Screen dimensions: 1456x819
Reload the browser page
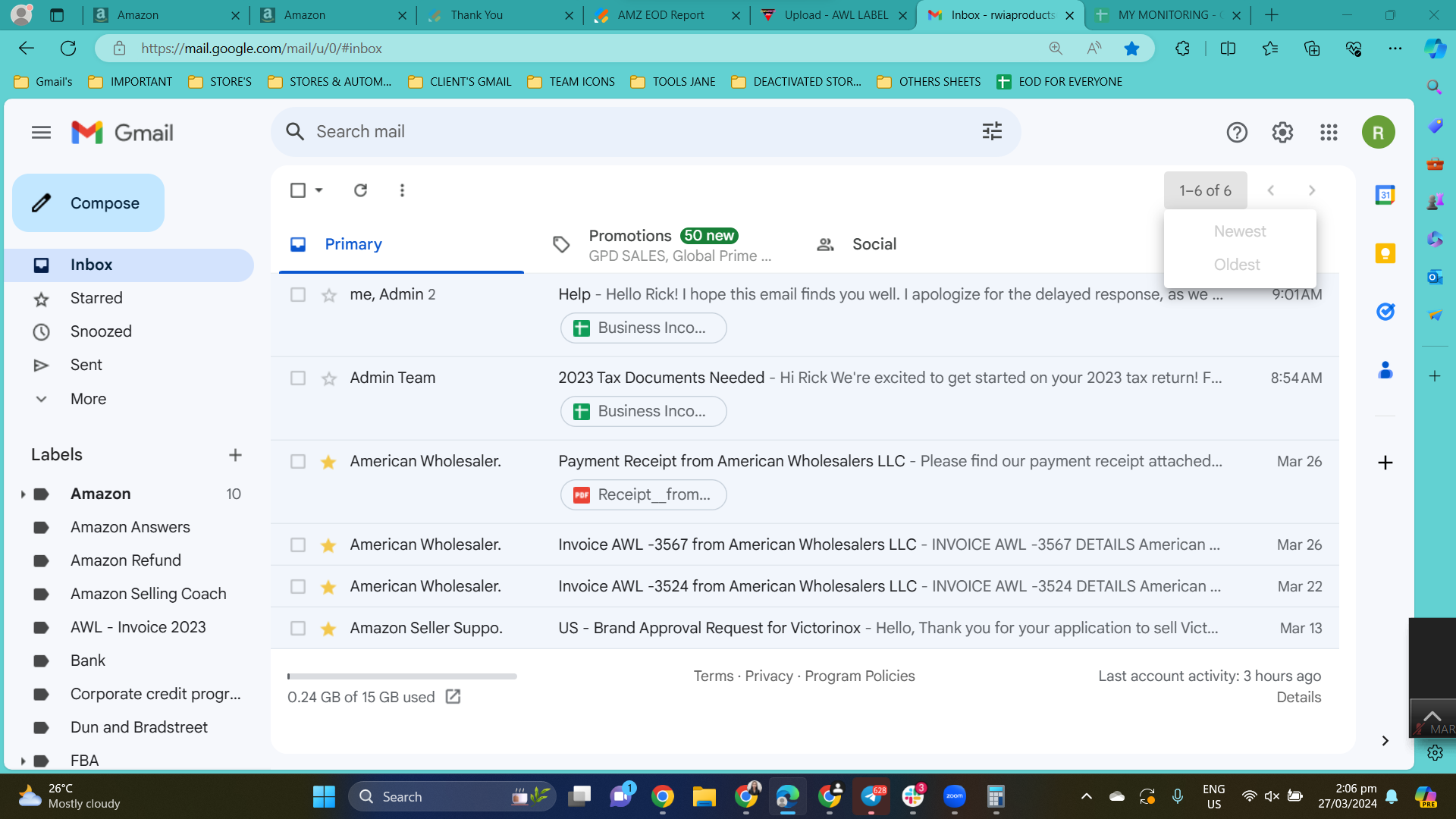coord(68,49)
